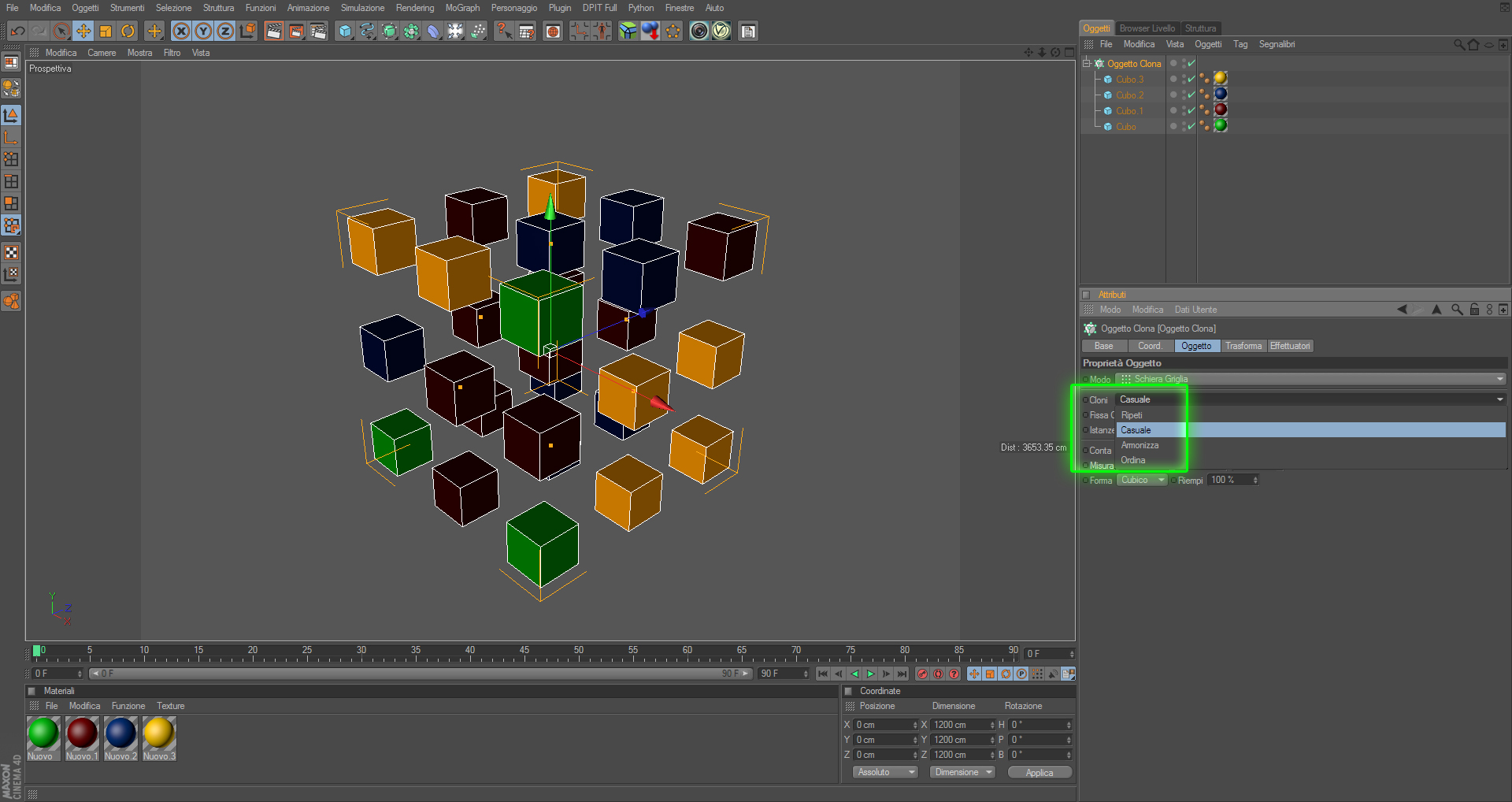Screen dimensions: 1512x802
Task: Open the Assoluto dropdown in Coordinate
Action: (886, 772)
